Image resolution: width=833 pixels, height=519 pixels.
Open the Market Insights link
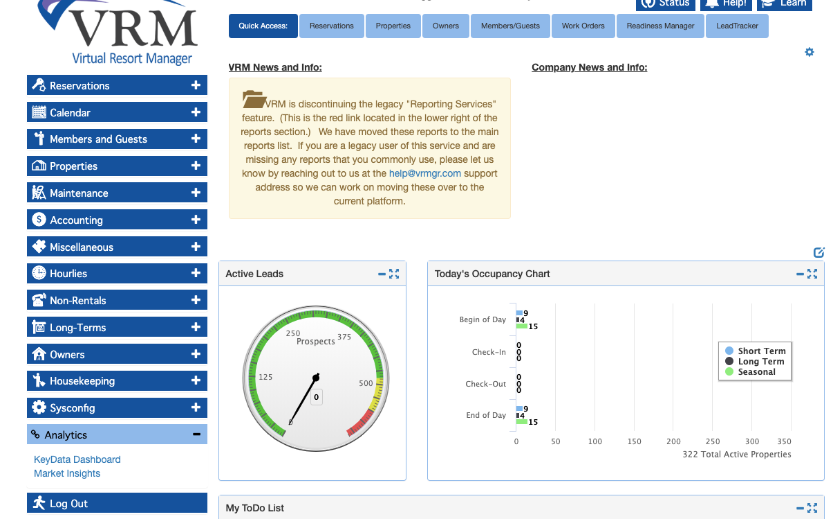pos(67,473)
